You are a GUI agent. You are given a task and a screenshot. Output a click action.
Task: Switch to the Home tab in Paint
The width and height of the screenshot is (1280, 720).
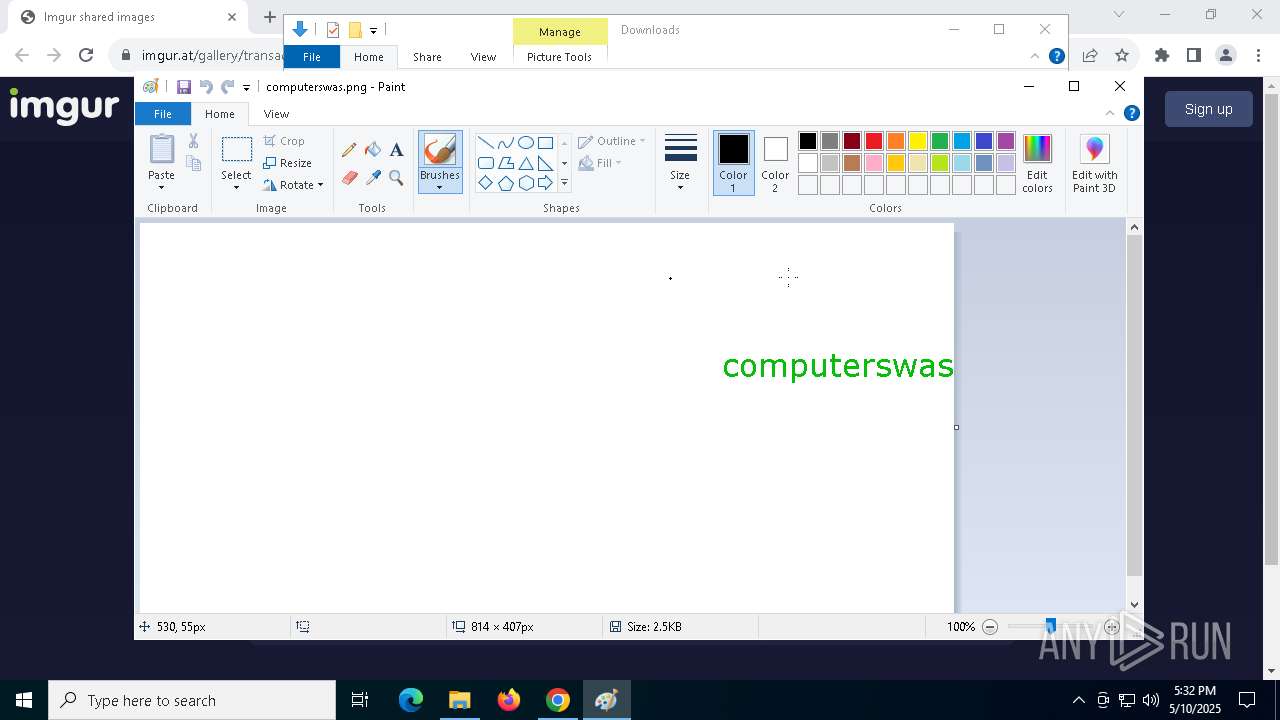(x=220, y=114)
